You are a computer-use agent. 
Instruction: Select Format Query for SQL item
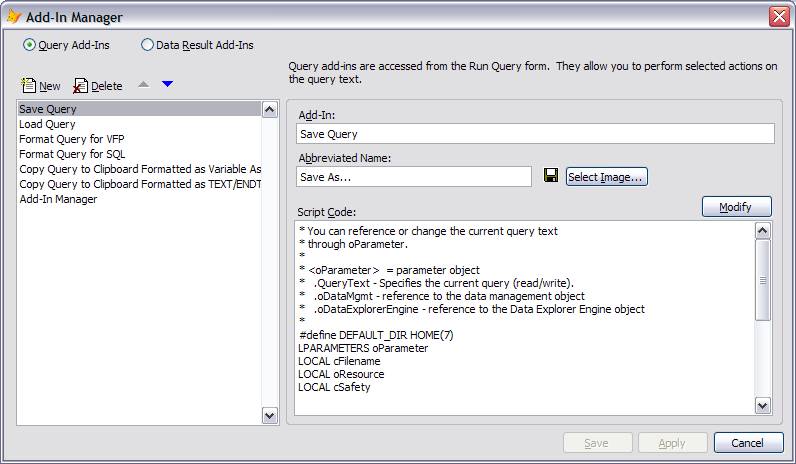coord(139,154)
